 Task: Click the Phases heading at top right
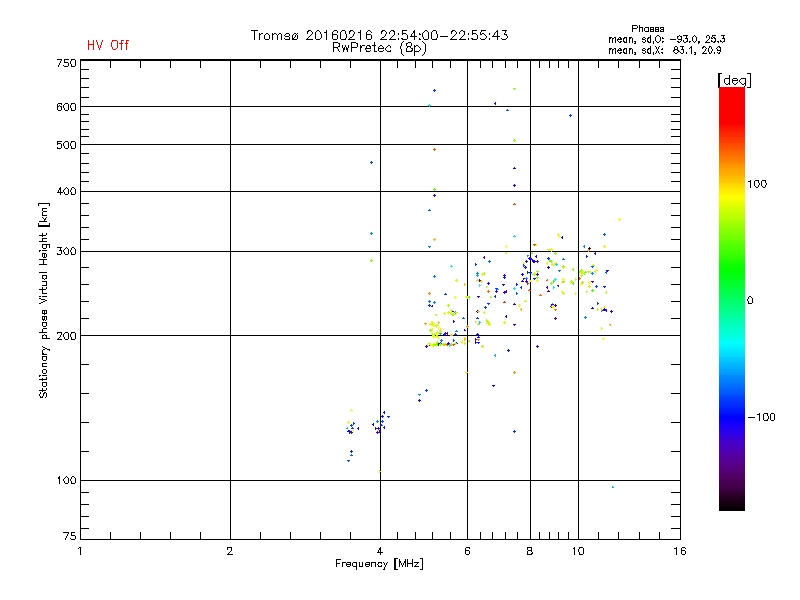point(647,29)
